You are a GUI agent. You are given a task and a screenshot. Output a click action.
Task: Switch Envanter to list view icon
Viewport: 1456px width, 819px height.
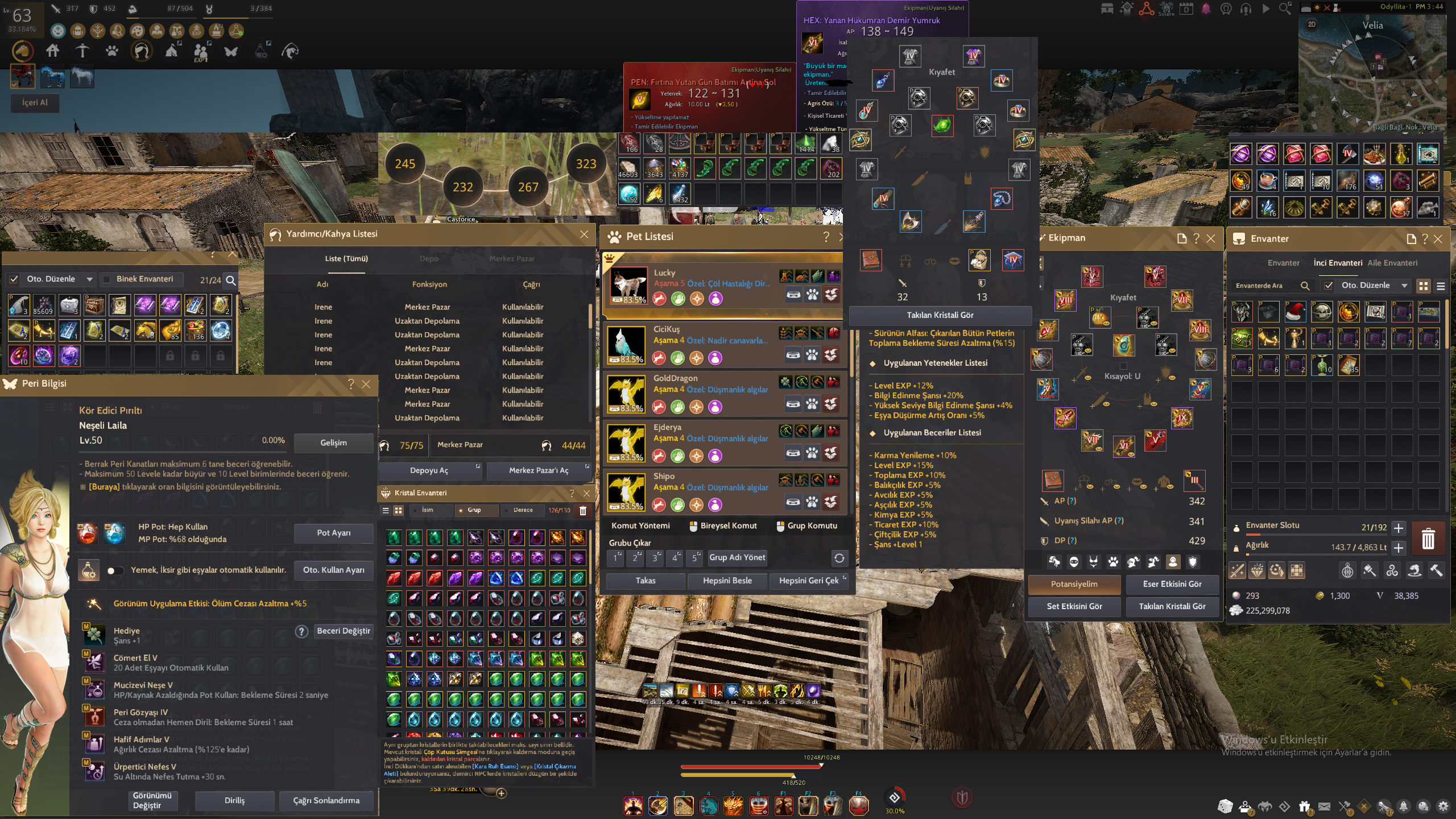coord(1441,286)
